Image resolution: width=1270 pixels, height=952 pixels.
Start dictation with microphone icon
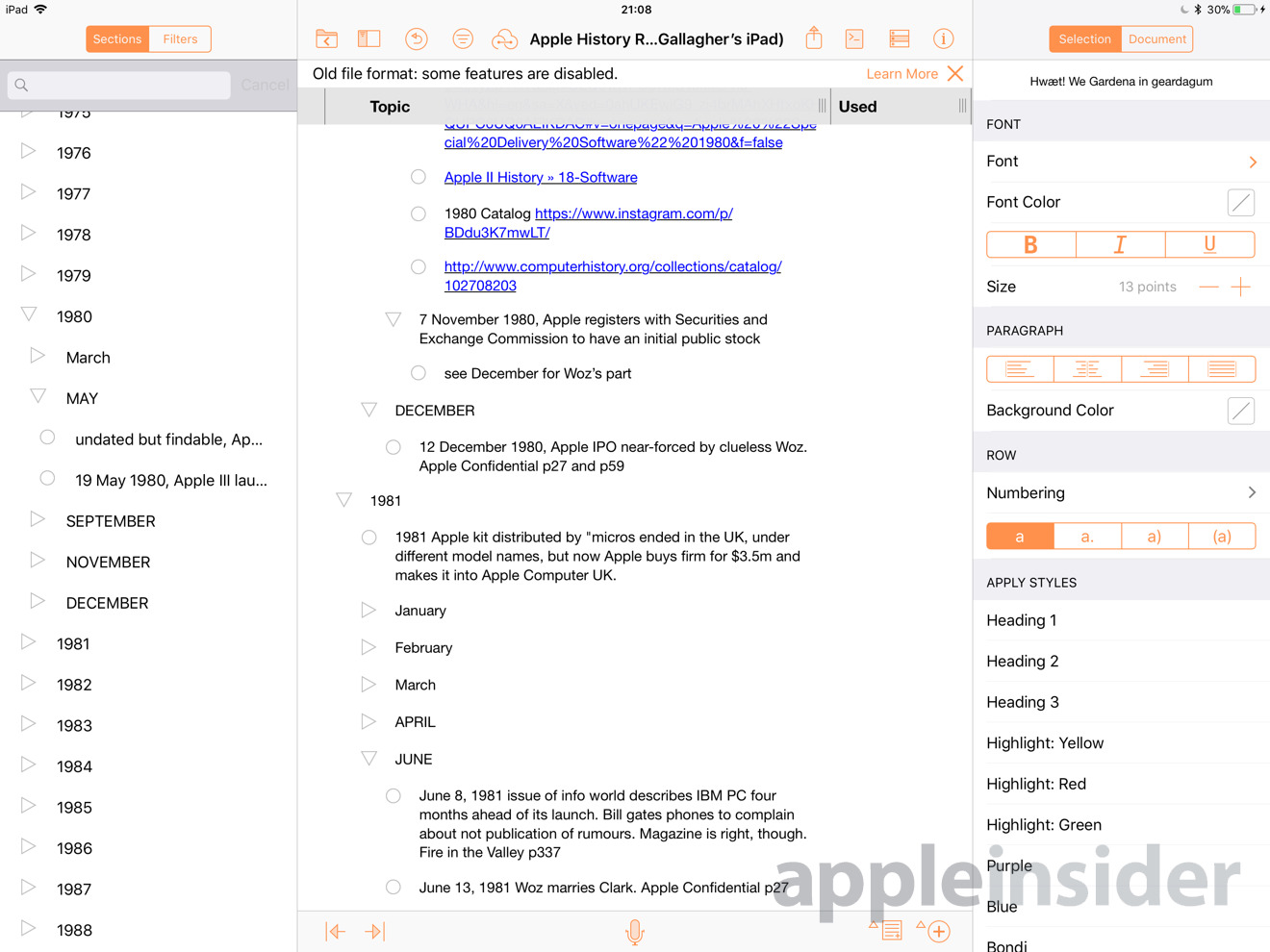(635, 932)
